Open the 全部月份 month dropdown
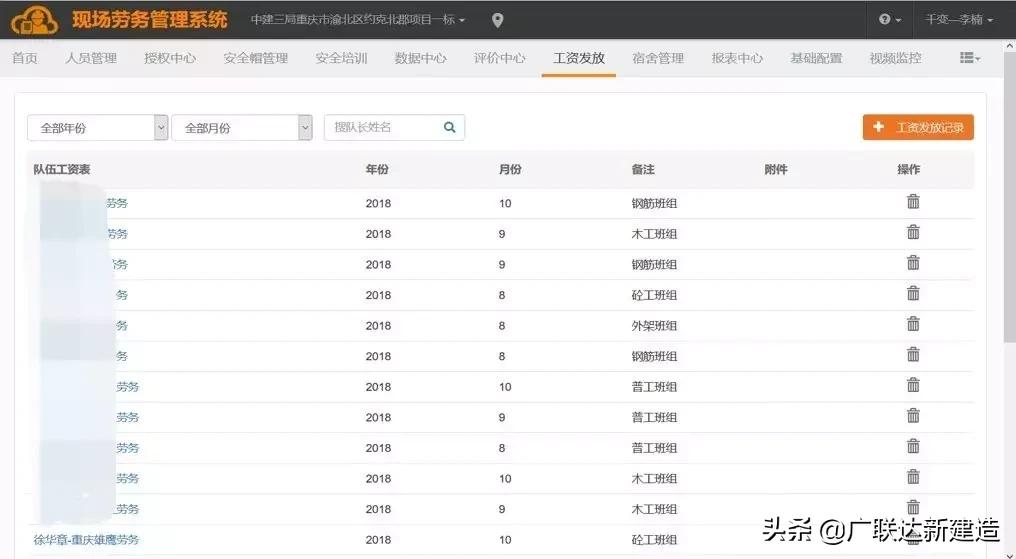The width and height of the screenshot is (1016, 559). coord(242,128)
